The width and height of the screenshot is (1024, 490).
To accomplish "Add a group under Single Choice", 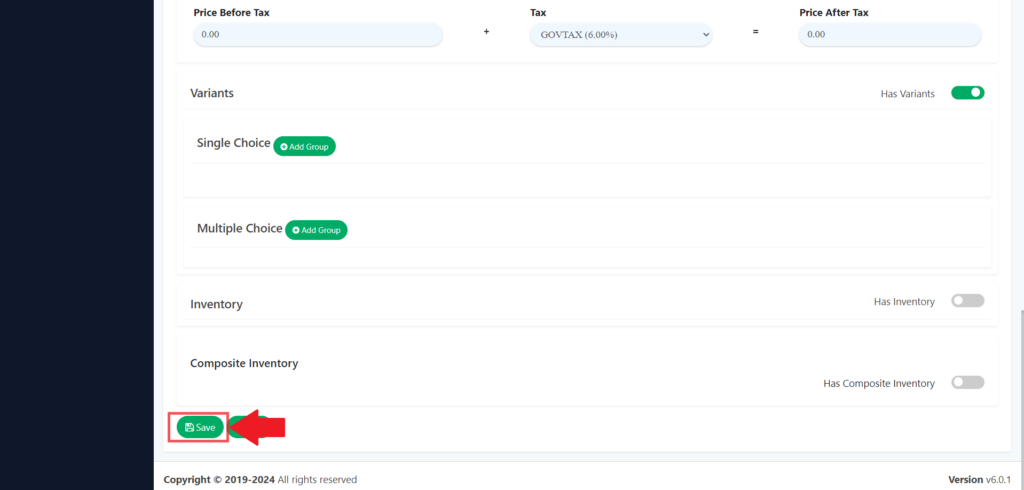I will pyautogui.click(x=305, y=147).
